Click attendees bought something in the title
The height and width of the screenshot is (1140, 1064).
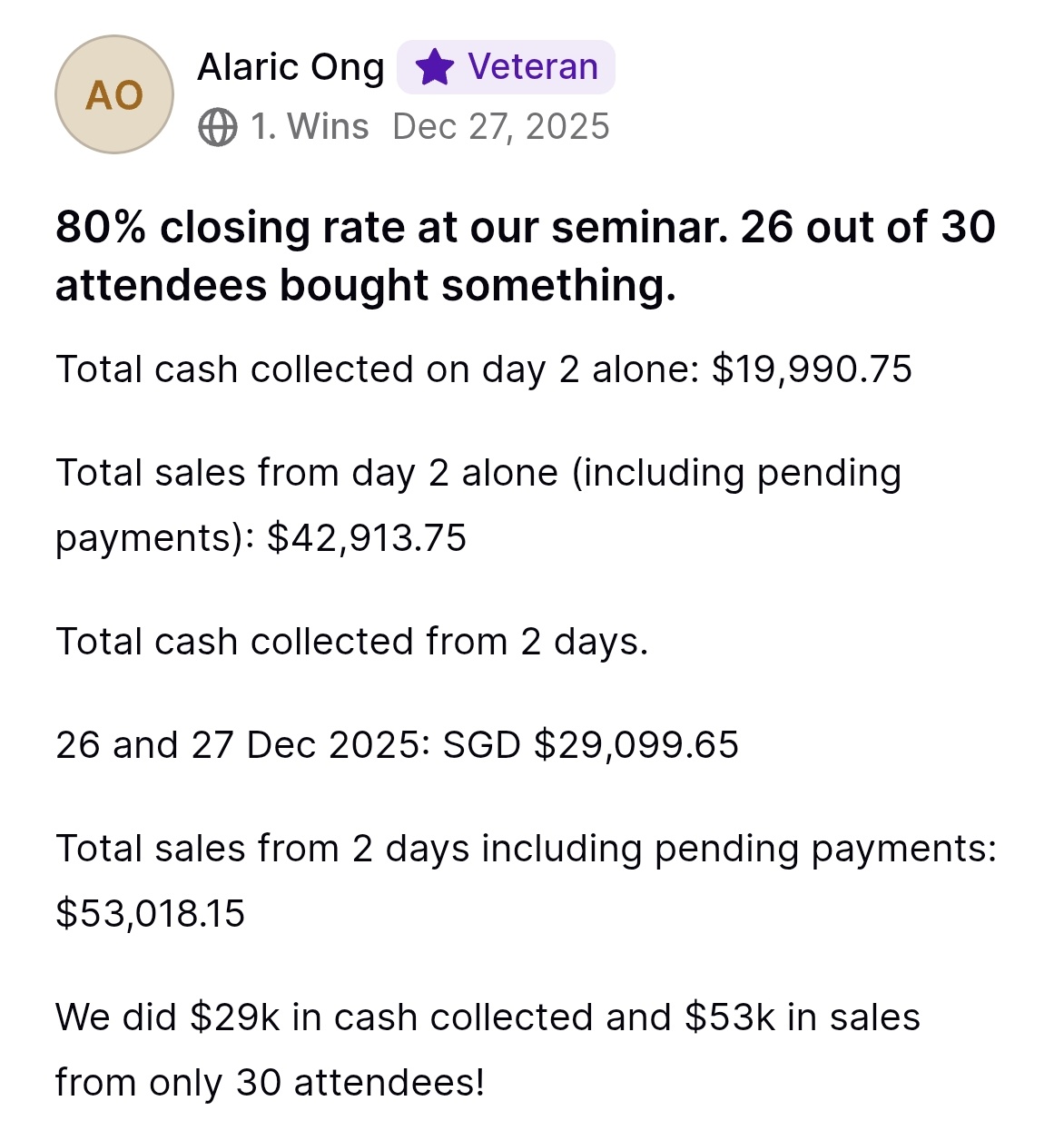click(366, 285)
